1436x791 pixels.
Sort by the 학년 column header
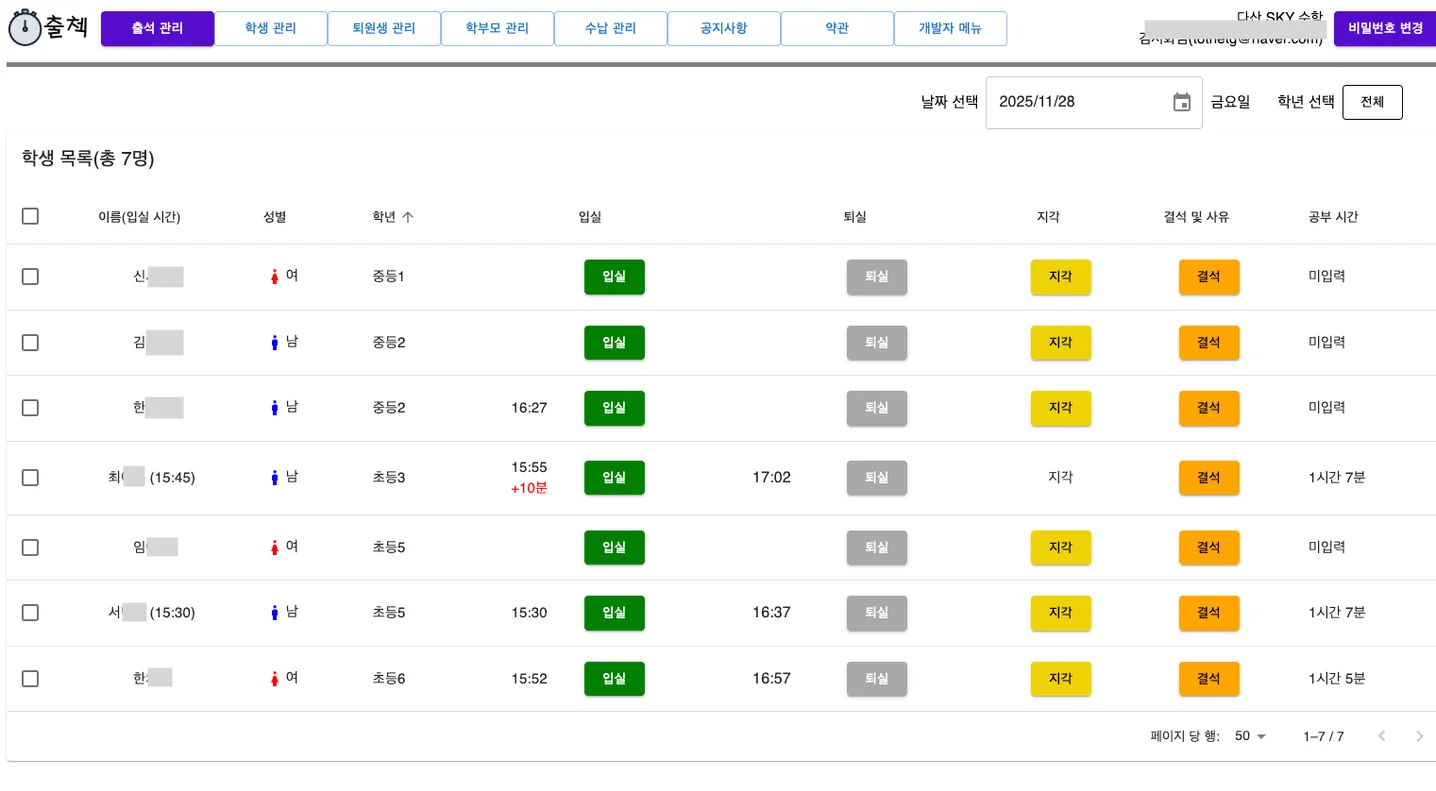coord(384,217)
